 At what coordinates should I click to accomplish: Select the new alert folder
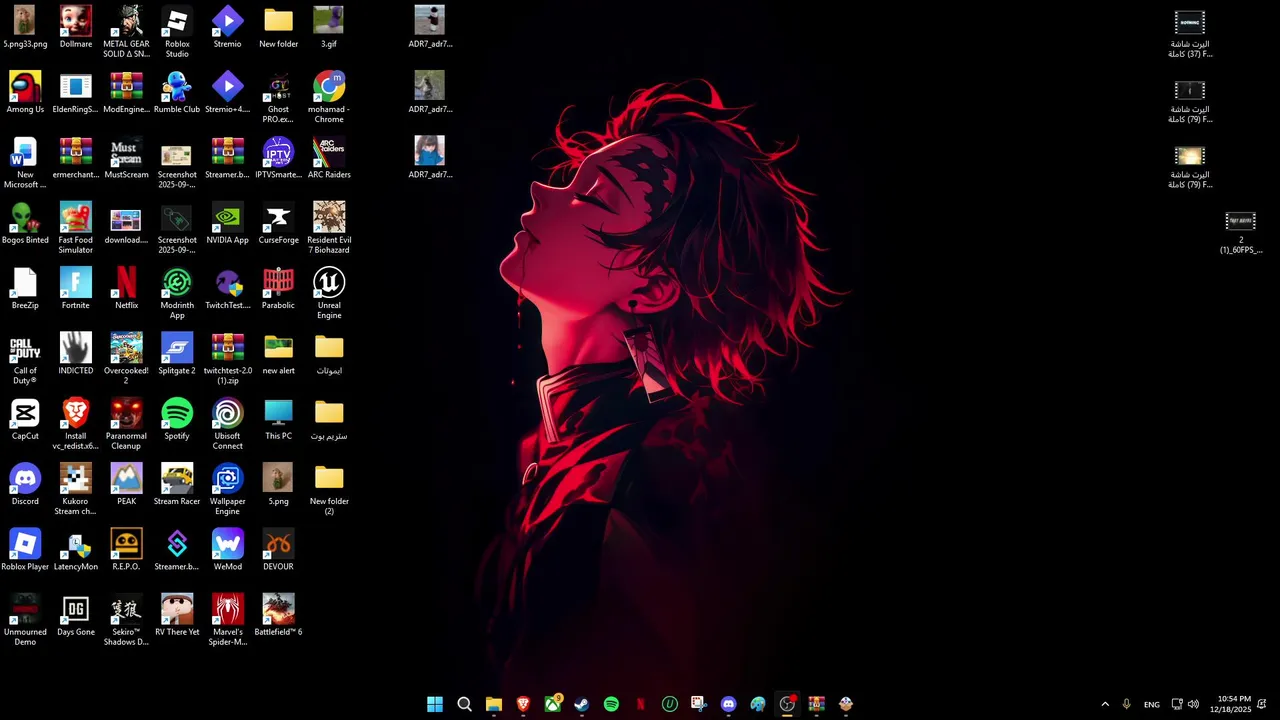point(278,354)
